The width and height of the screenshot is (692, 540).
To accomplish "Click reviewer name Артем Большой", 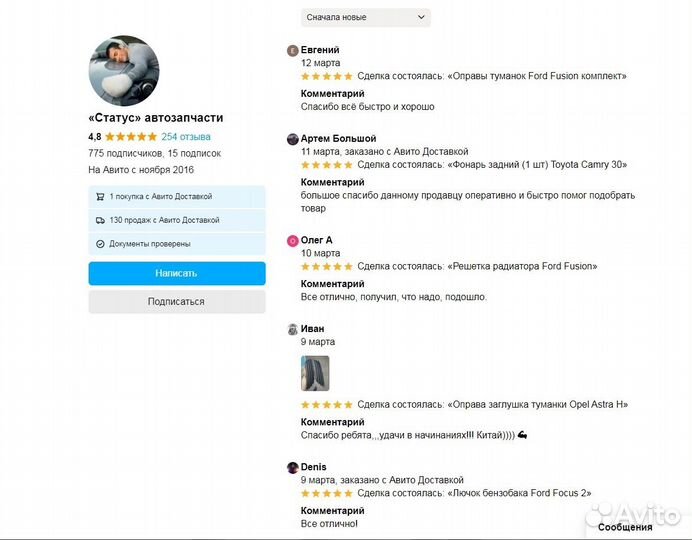I will (338, 138).
